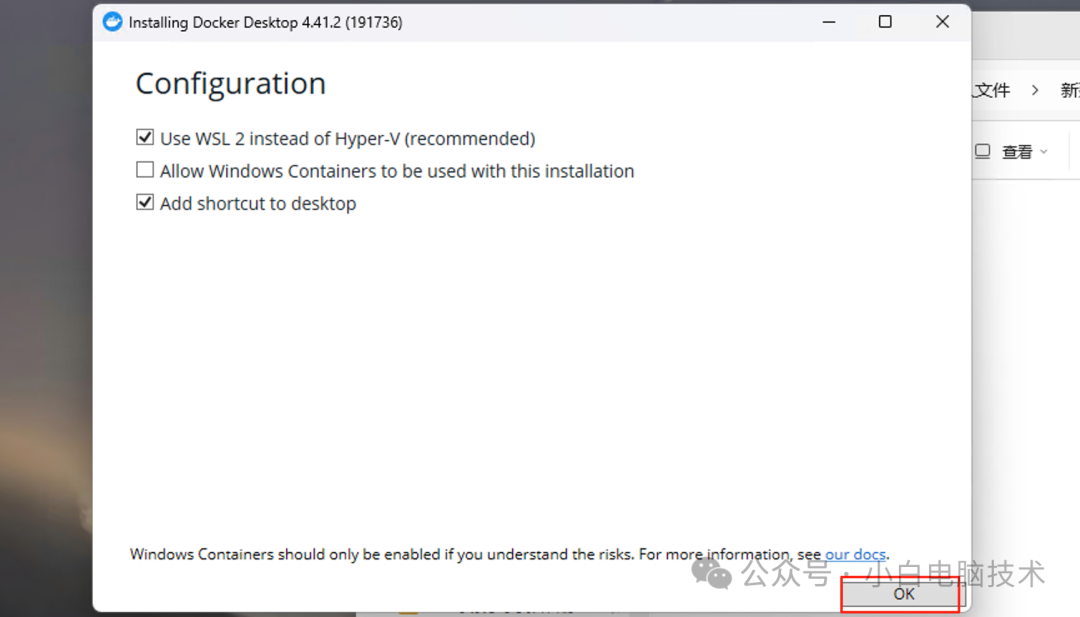1080x617 pixels.
Task: Click the 'Configuration' heading text
Action: tap(231, 84)
